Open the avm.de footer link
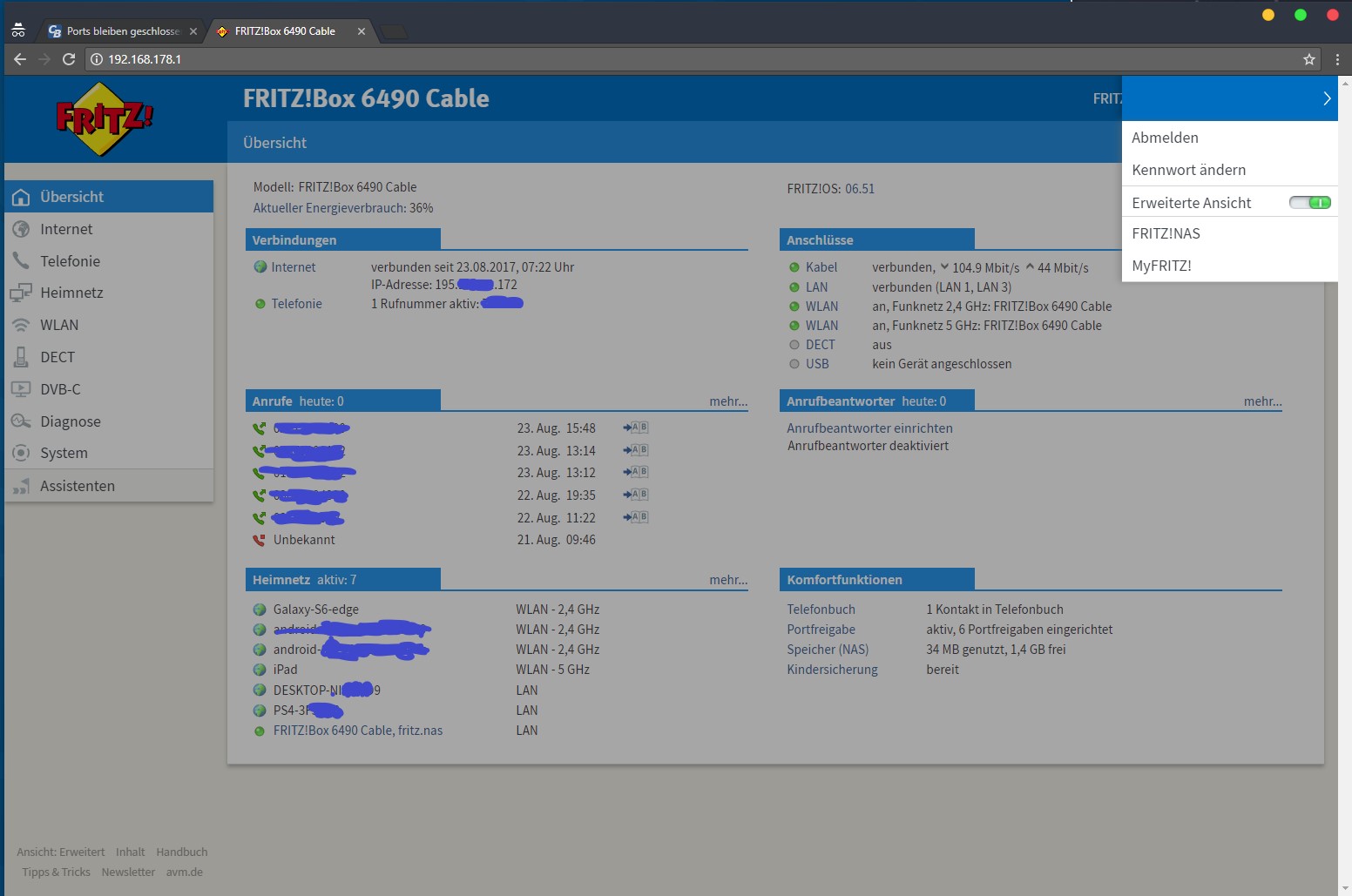 click(x=184, y=872)
